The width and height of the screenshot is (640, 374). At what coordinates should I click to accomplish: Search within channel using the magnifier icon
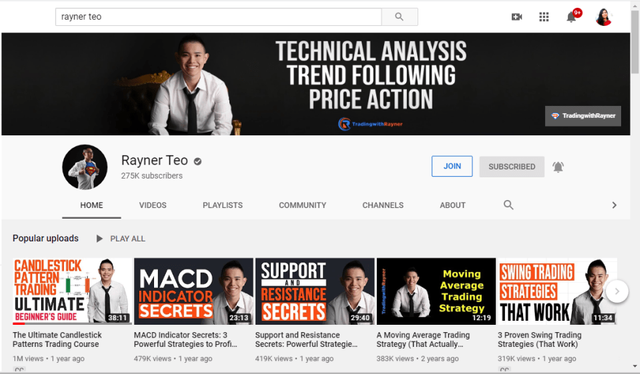508,205
